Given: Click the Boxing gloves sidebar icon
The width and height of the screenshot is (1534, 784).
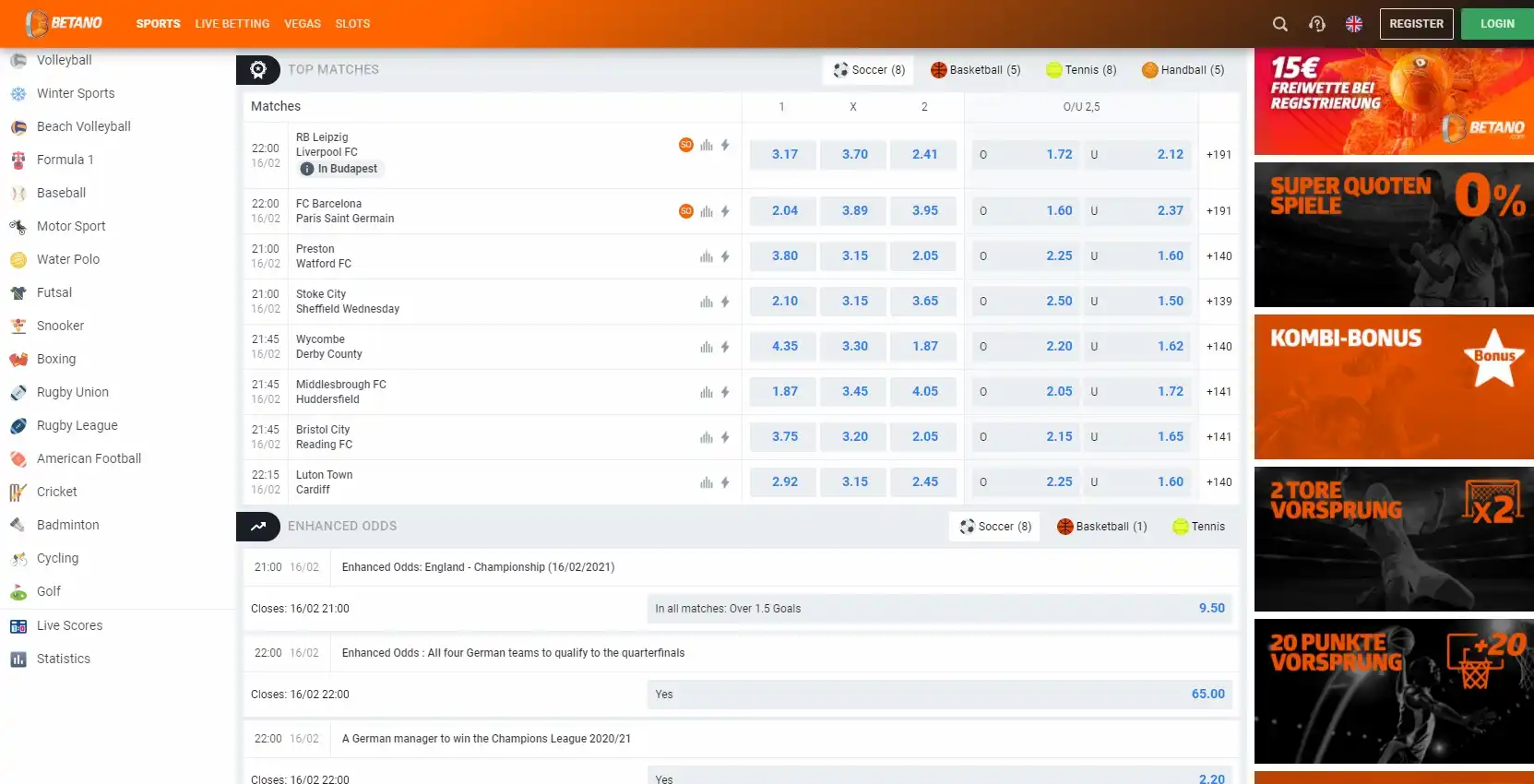Looking at the screenshot, I should (18, 359).
